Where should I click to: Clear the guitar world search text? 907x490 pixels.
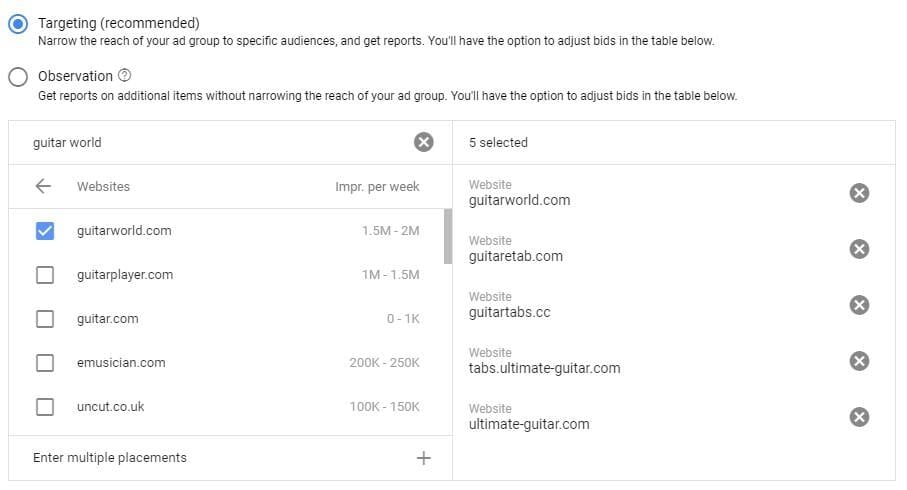click(x=423, y=142)
